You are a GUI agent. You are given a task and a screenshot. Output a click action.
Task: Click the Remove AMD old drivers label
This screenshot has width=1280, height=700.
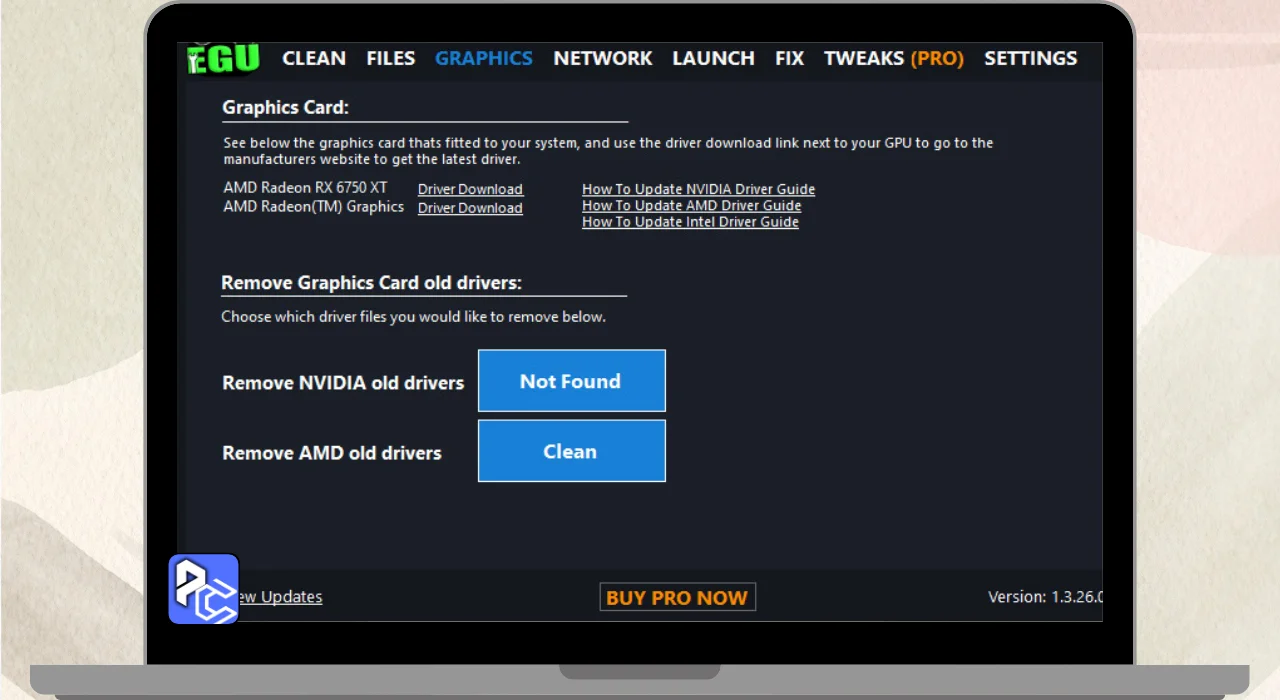pos(331,453)
